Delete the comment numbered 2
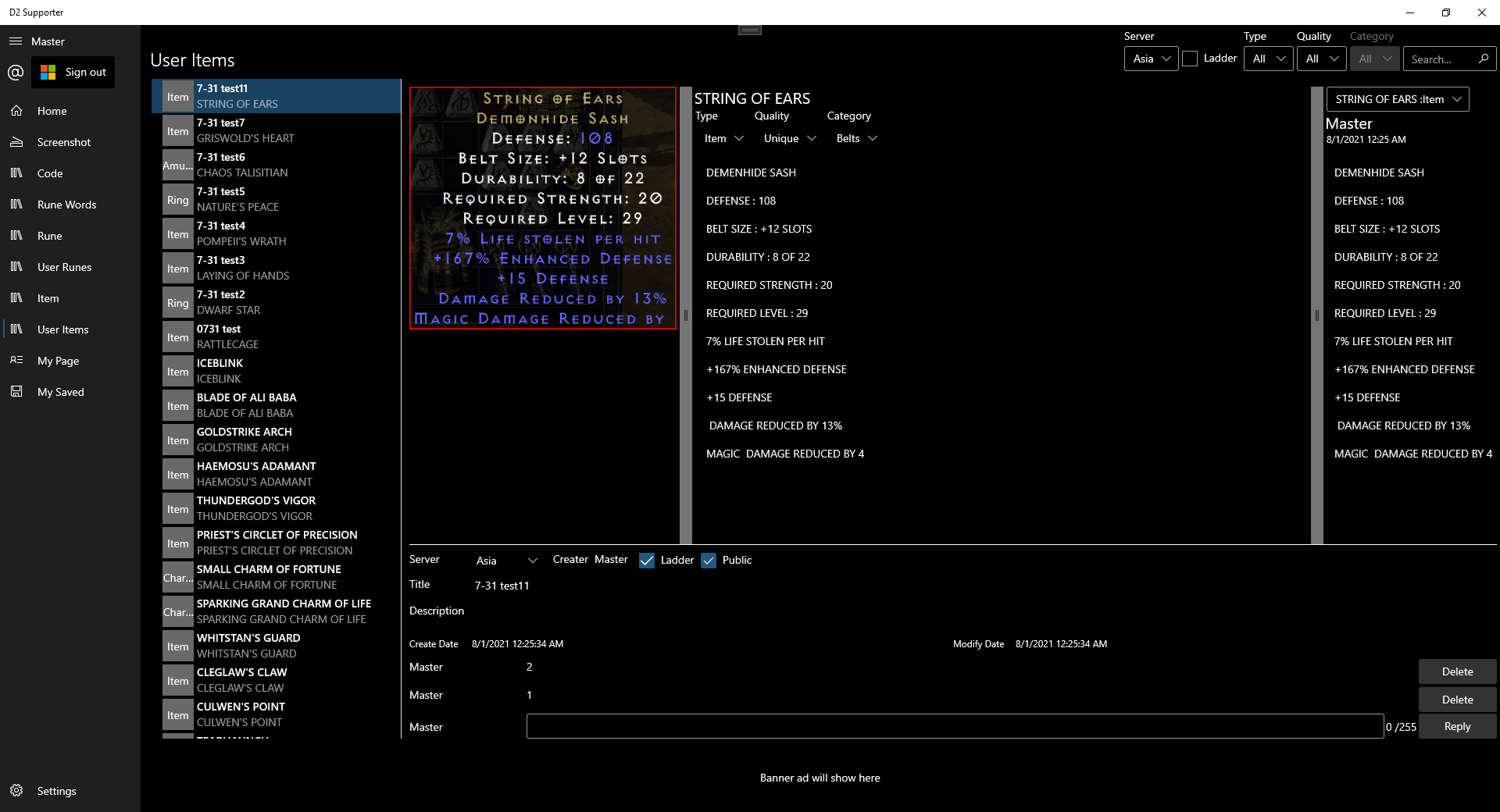This screenshot has width=1500, height=812. pyautogui.click(x=1457, y=671)
